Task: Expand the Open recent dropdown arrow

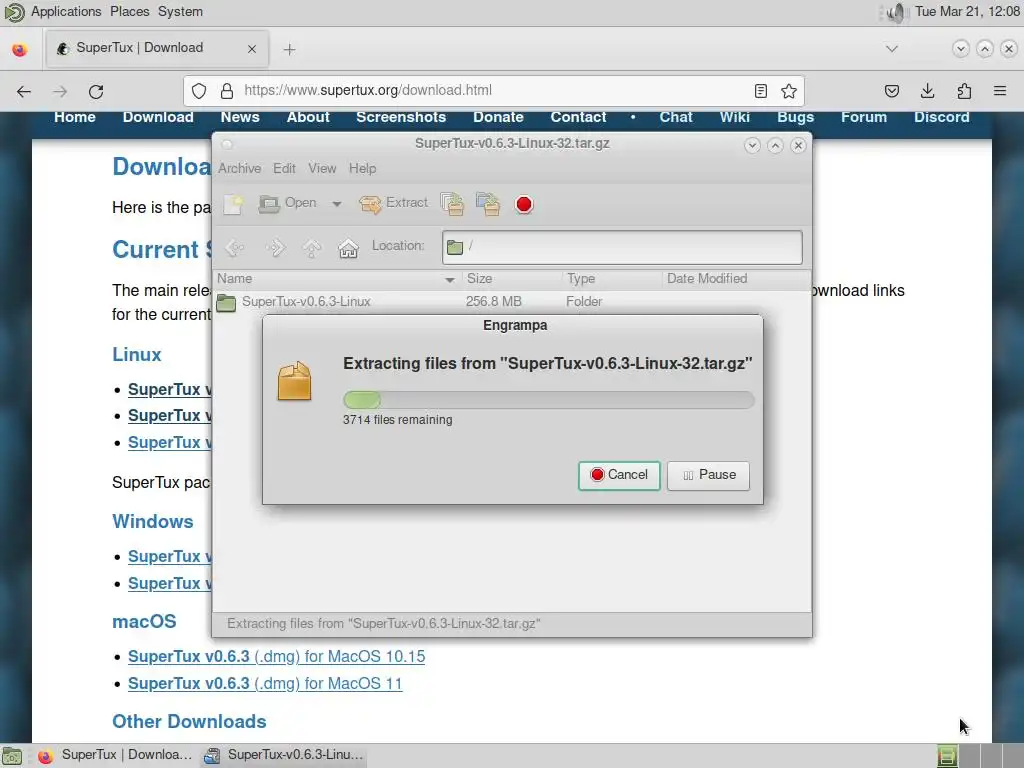Action: coord(336,204)
